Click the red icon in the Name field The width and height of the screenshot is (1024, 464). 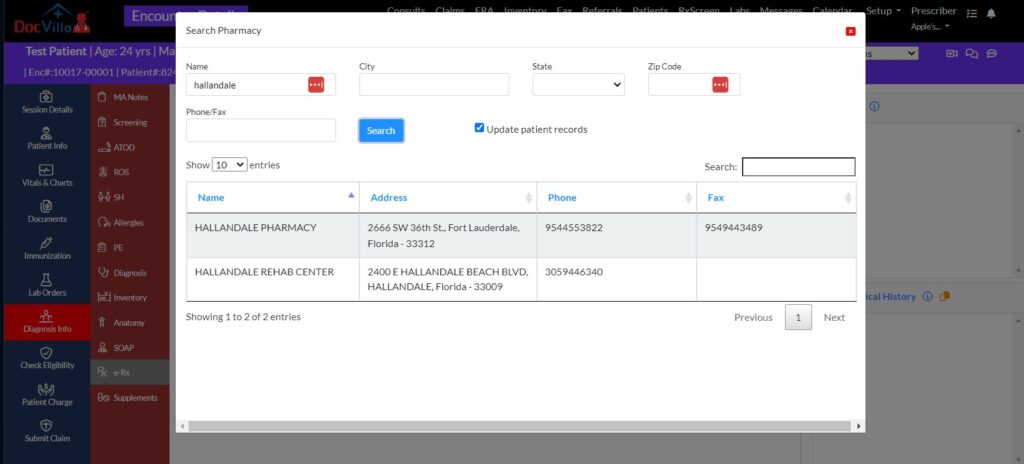[x=316, y=84]
